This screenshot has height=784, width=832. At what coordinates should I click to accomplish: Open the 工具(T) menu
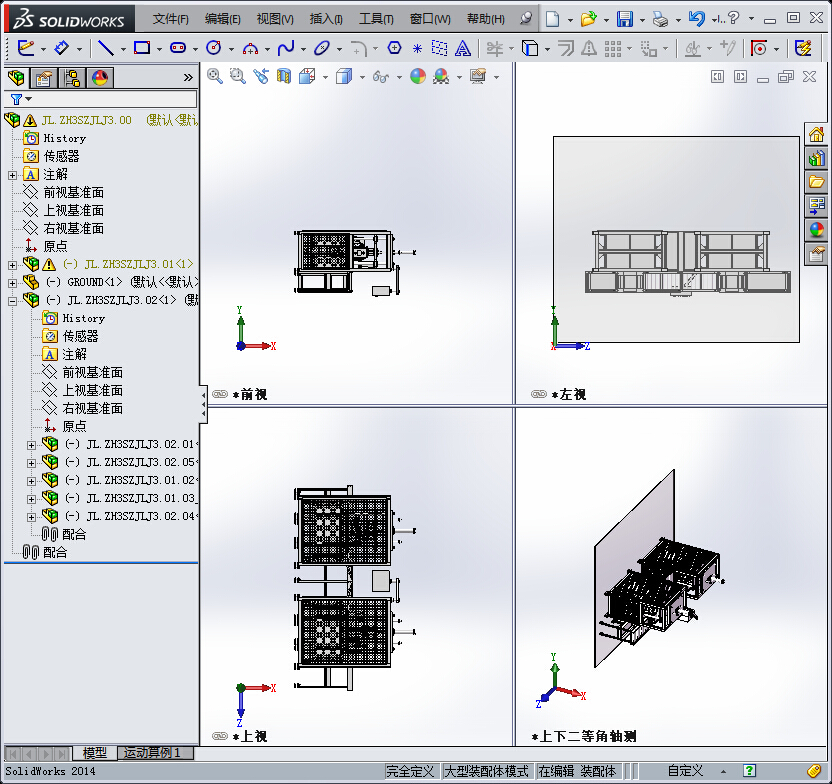(376, 19)
